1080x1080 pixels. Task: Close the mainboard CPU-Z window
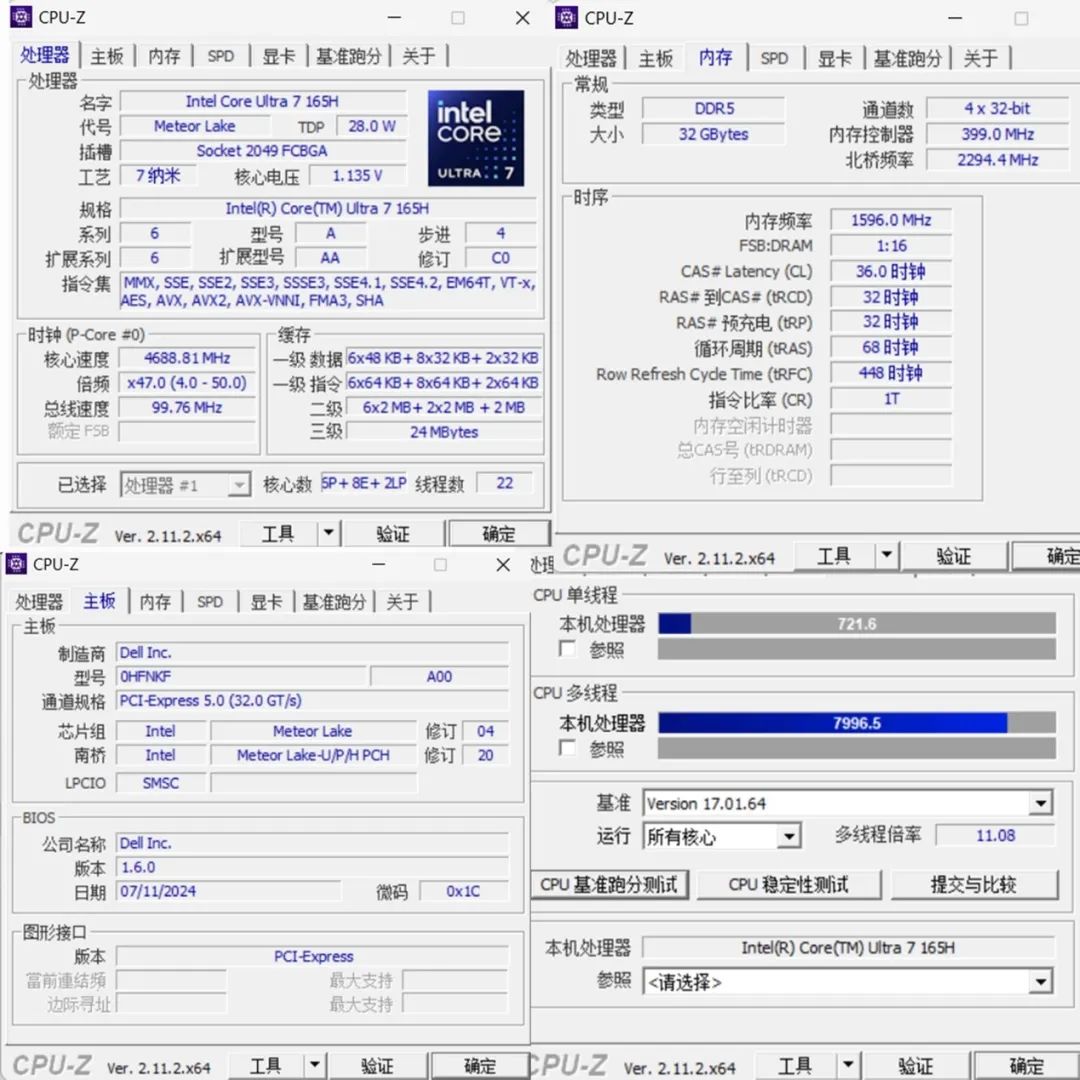pyautogui.click(x=503, y=565)
